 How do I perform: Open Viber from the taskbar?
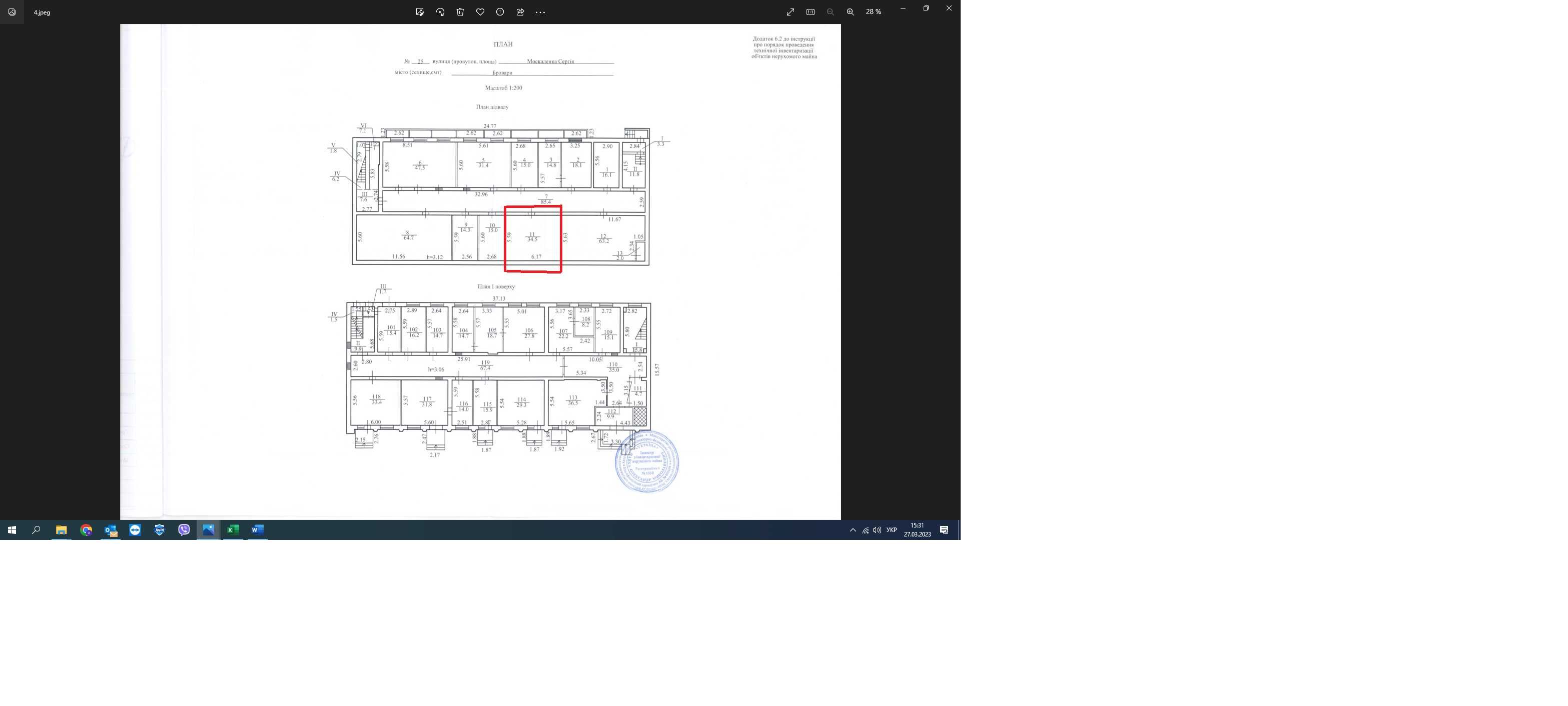click(x=184, y=530)
